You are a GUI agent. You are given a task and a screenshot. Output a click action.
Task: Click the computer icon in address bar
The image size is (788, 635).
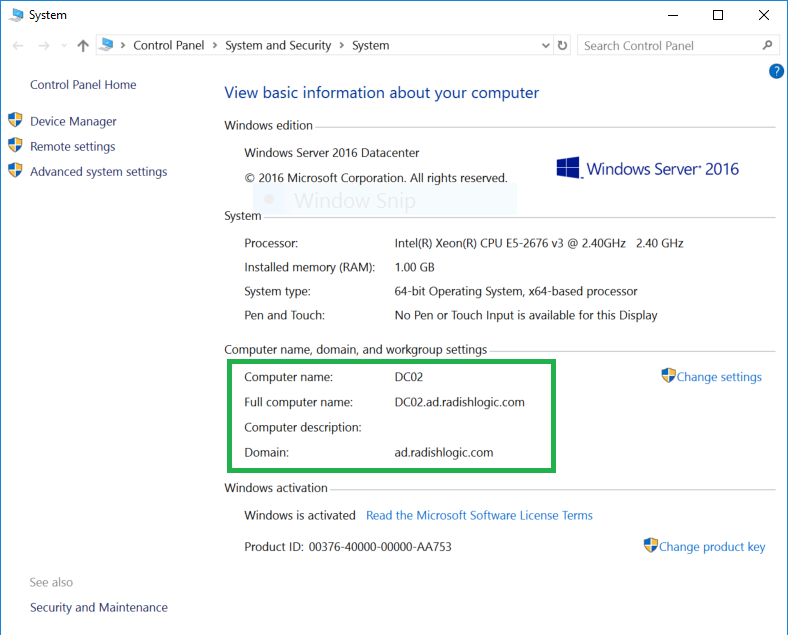click(x=106, y=45)
